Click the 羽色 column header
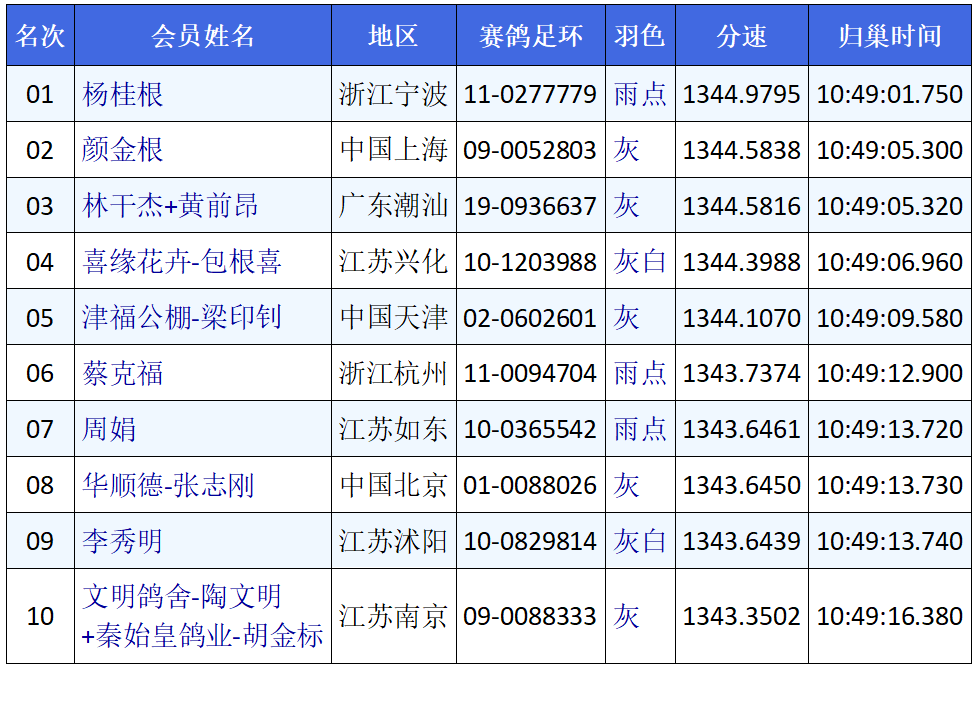 pyautogui.click(x=640, y=36)
